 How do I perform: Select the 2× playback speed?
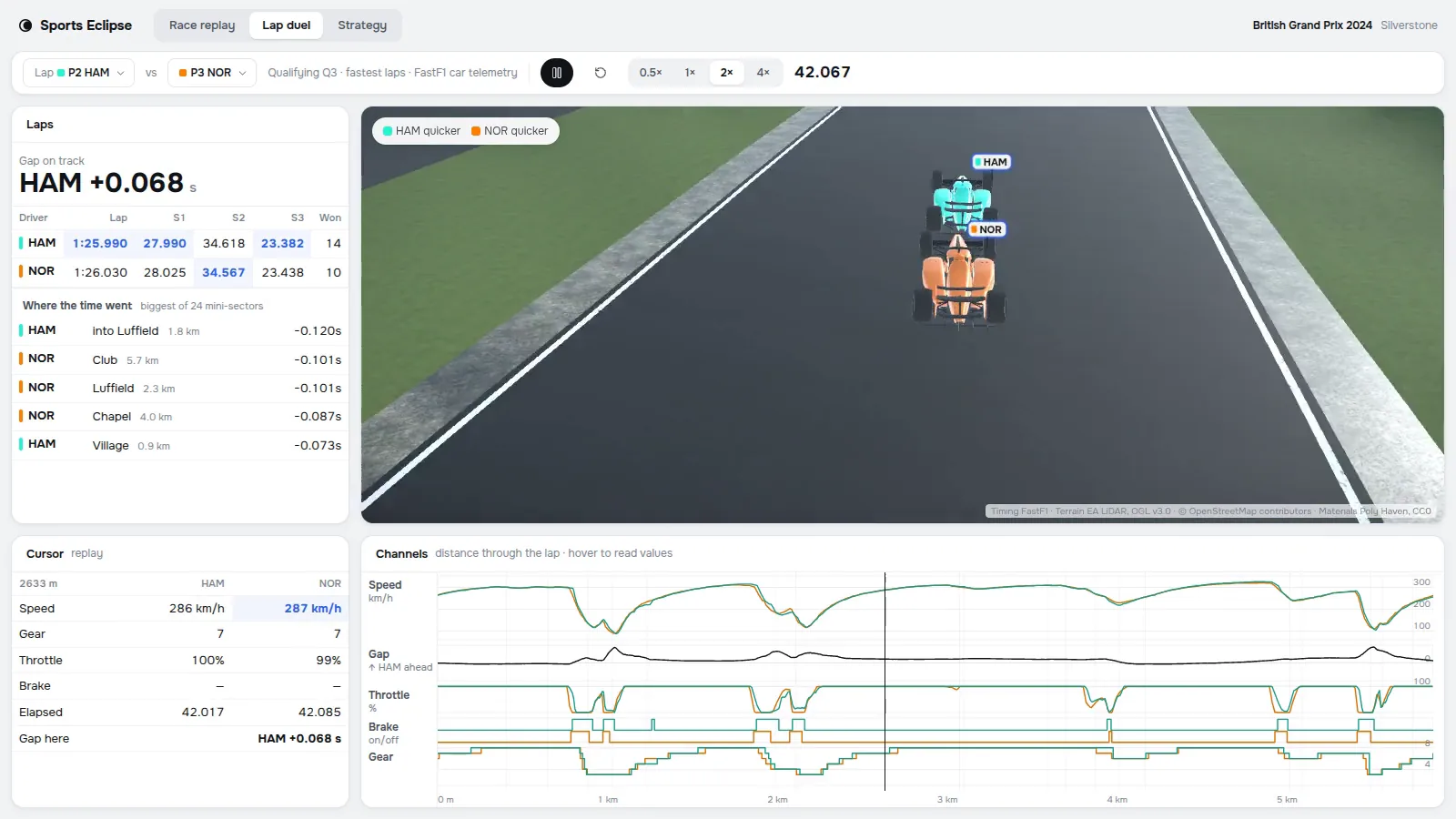727,73
